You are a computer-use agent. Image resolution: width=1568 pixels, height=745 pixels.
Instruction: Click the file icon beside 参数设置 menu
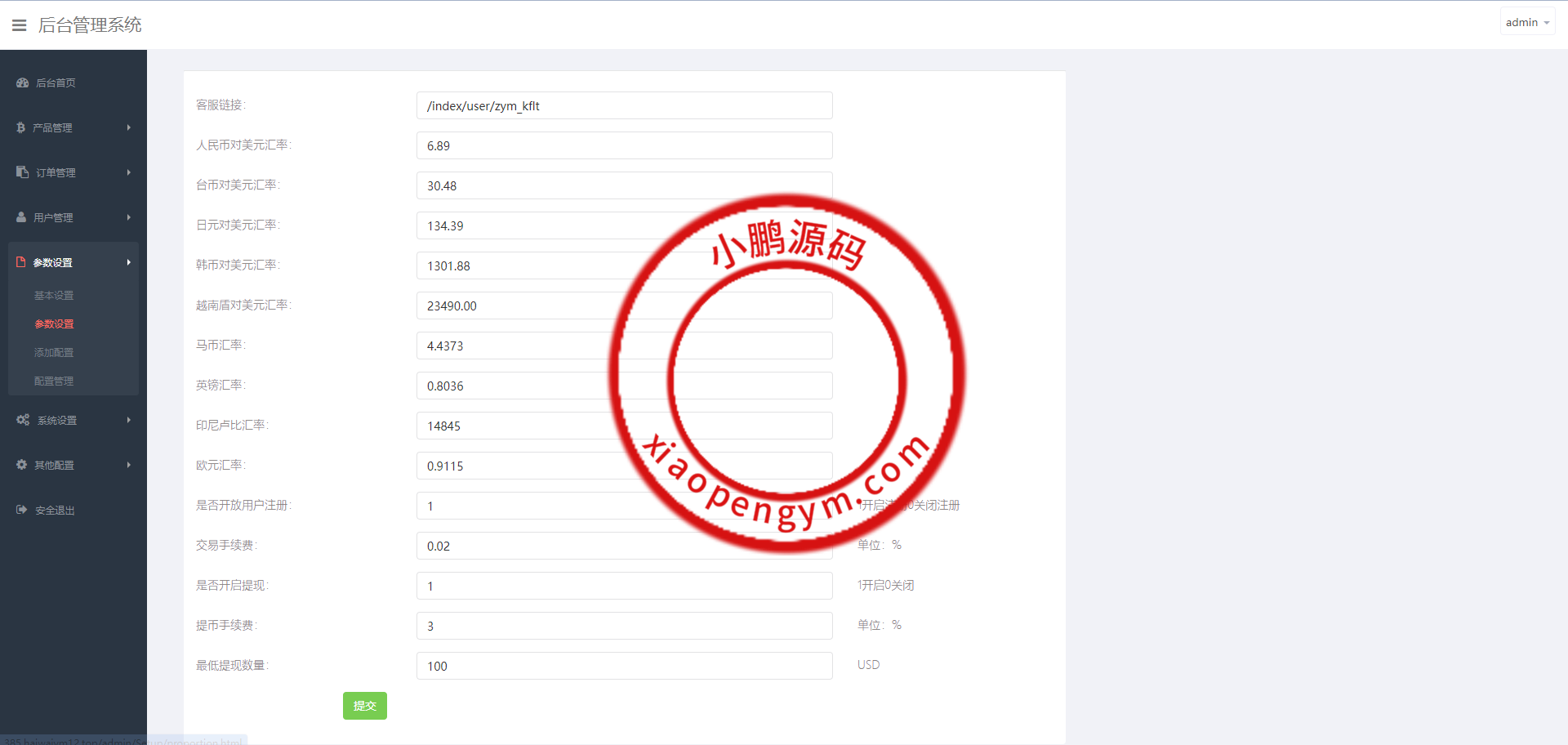pyautogui.click(x=21, y=262)
